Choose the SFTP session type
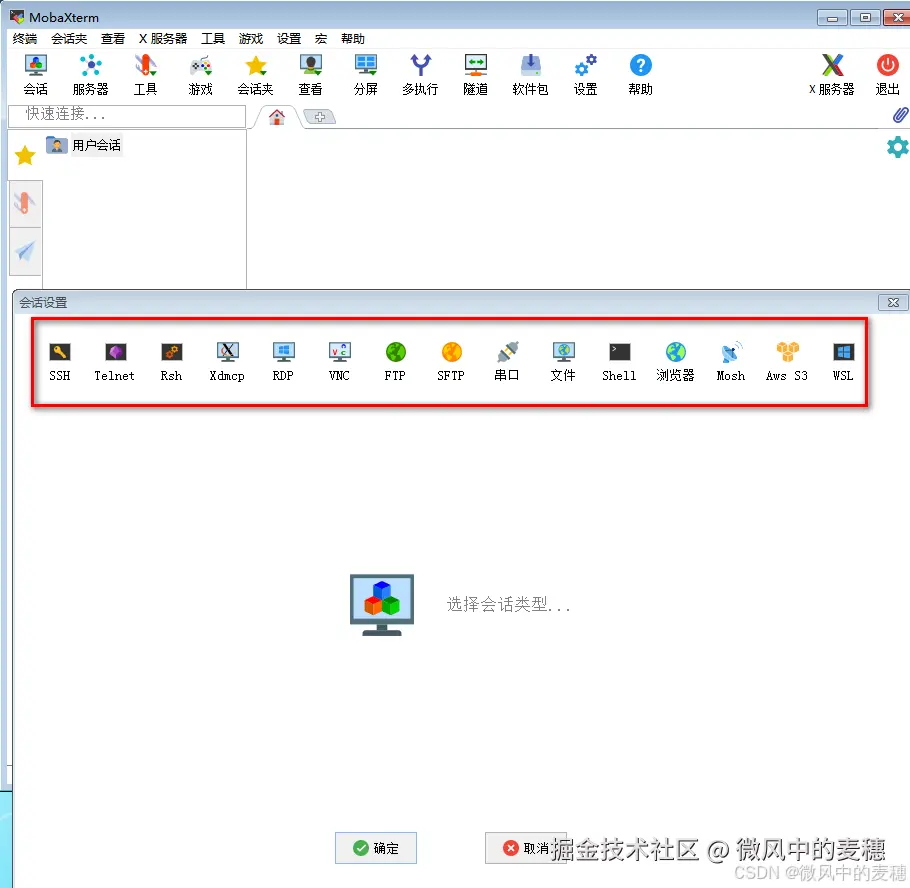This screenshot has width=910, height=888. click(451, 362)
